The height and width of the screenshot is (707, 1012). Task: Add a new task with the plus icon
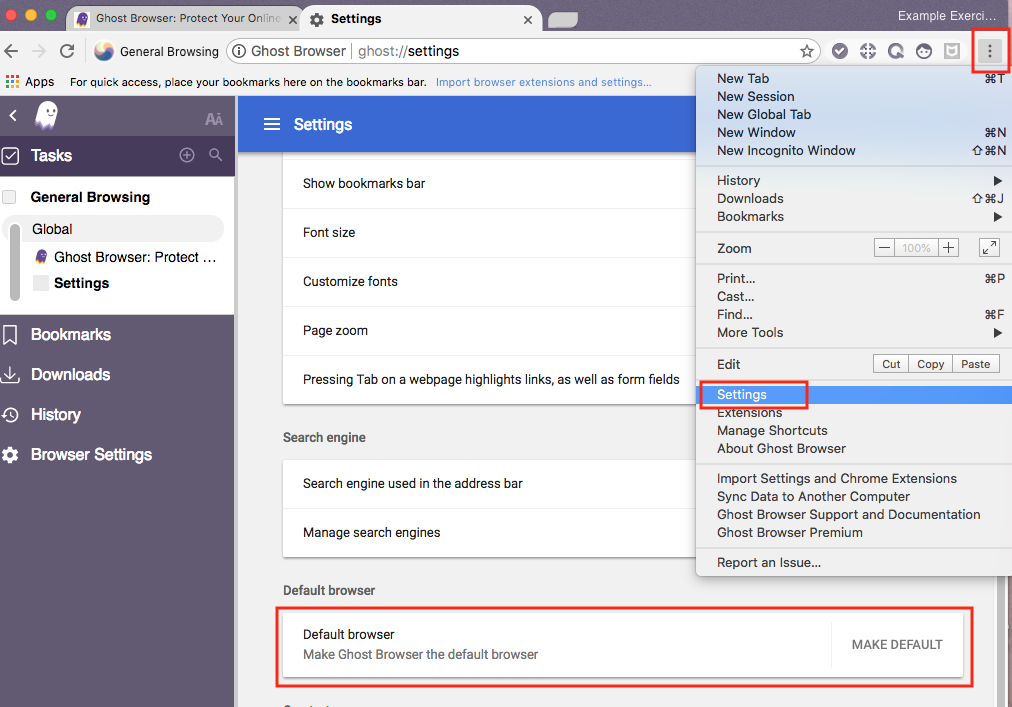point(187,155)
